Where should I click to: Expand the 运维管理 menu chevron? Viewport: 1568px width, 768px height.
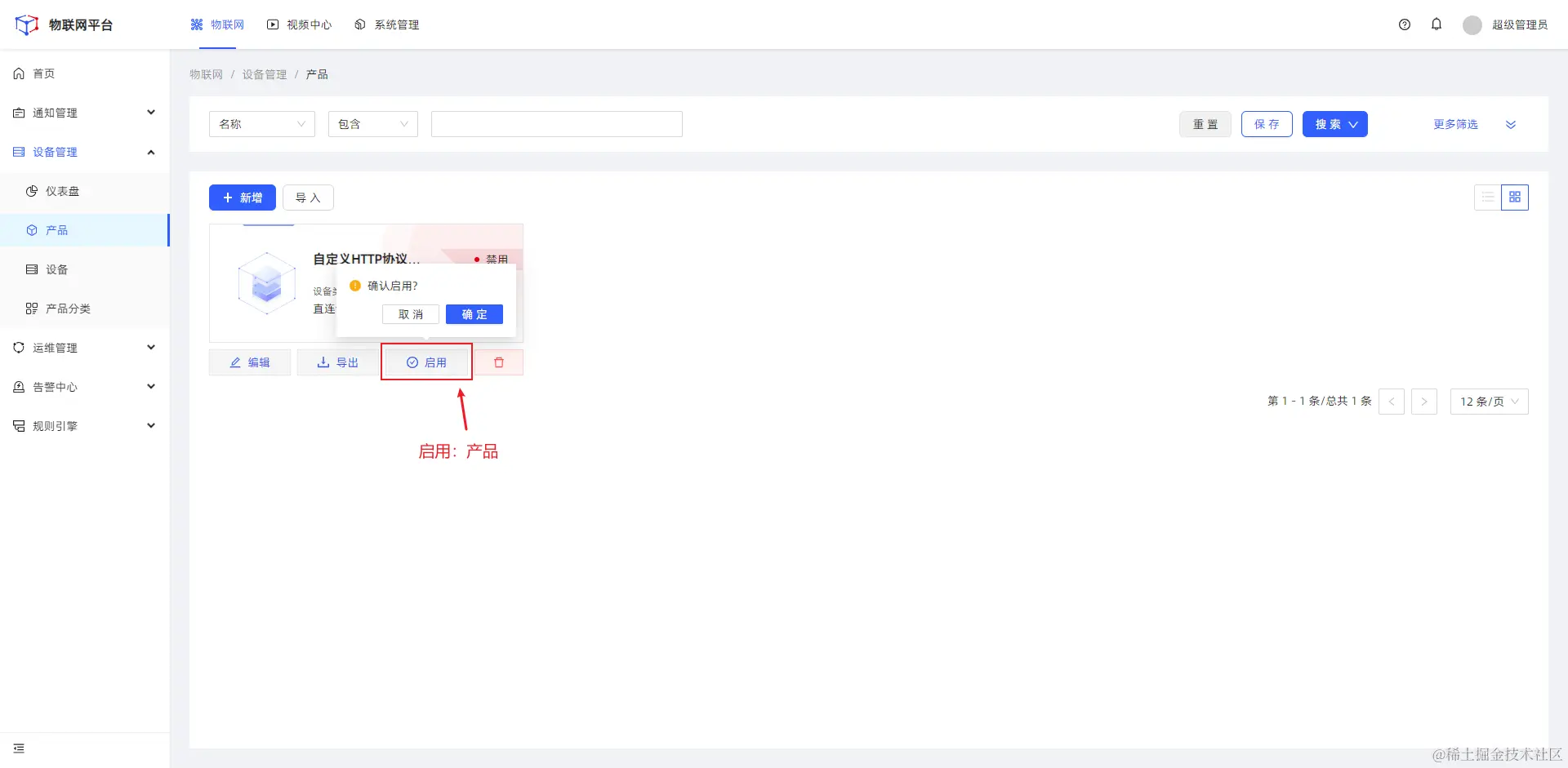[151, 348]
